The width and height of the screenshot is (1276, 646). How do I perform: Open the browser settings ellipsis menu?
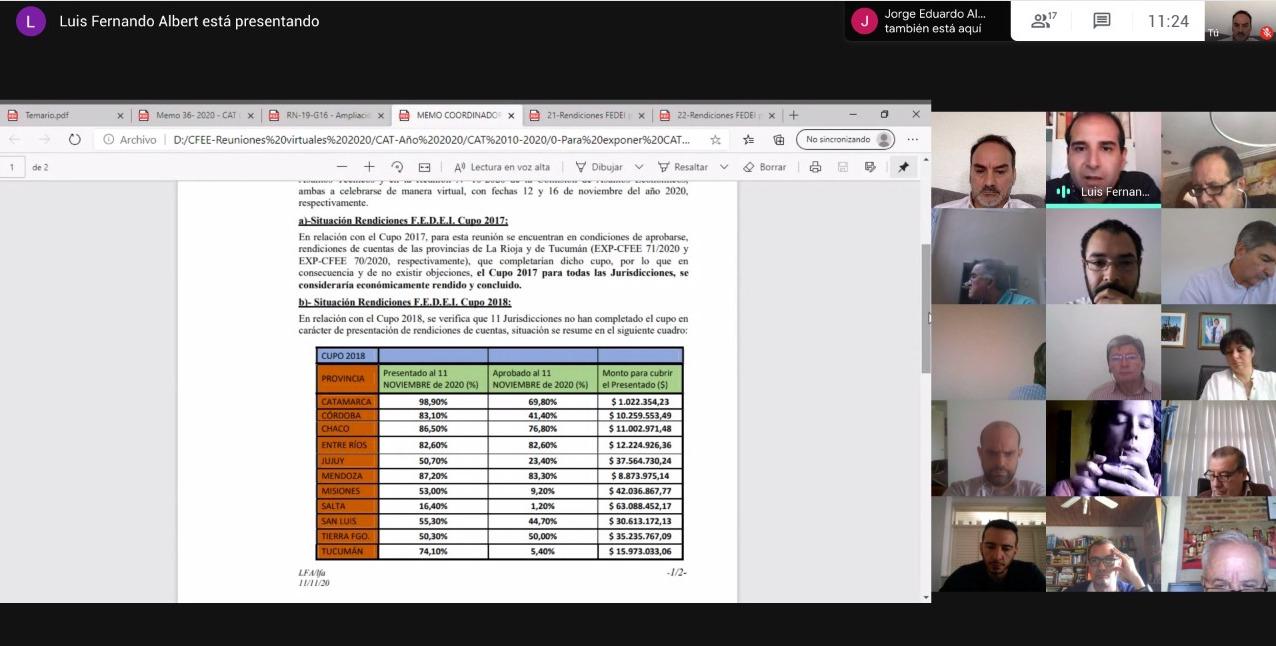(x=912, y=140)
